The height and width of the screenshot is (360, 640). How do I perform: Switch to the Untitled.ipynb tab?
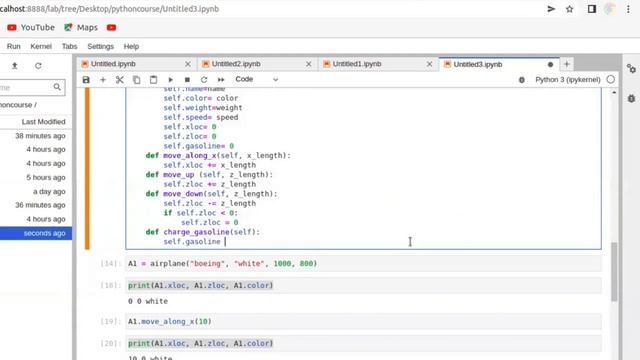click(136, 64)
